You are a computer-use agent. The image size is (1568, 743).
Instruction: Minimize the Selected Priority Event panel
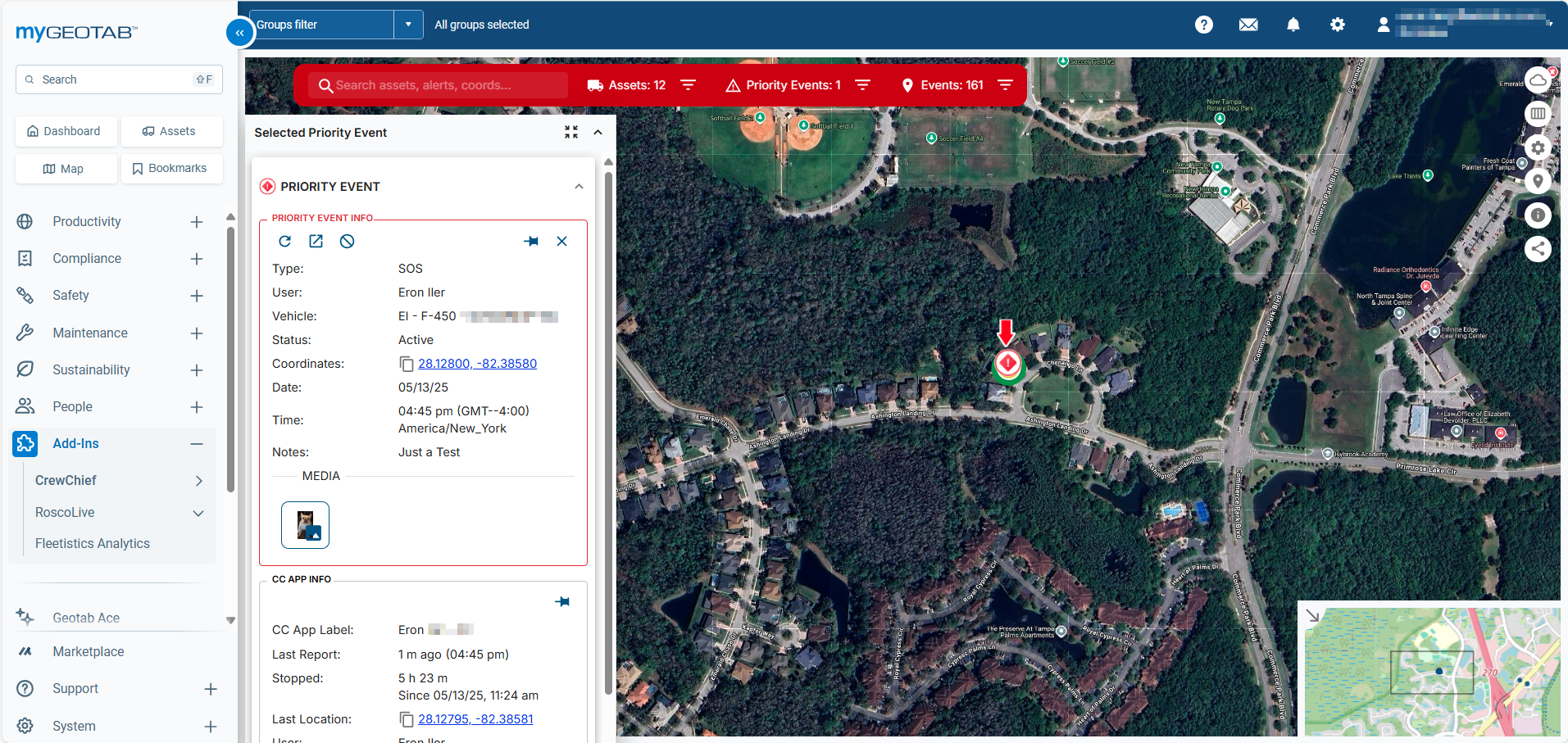571,132
